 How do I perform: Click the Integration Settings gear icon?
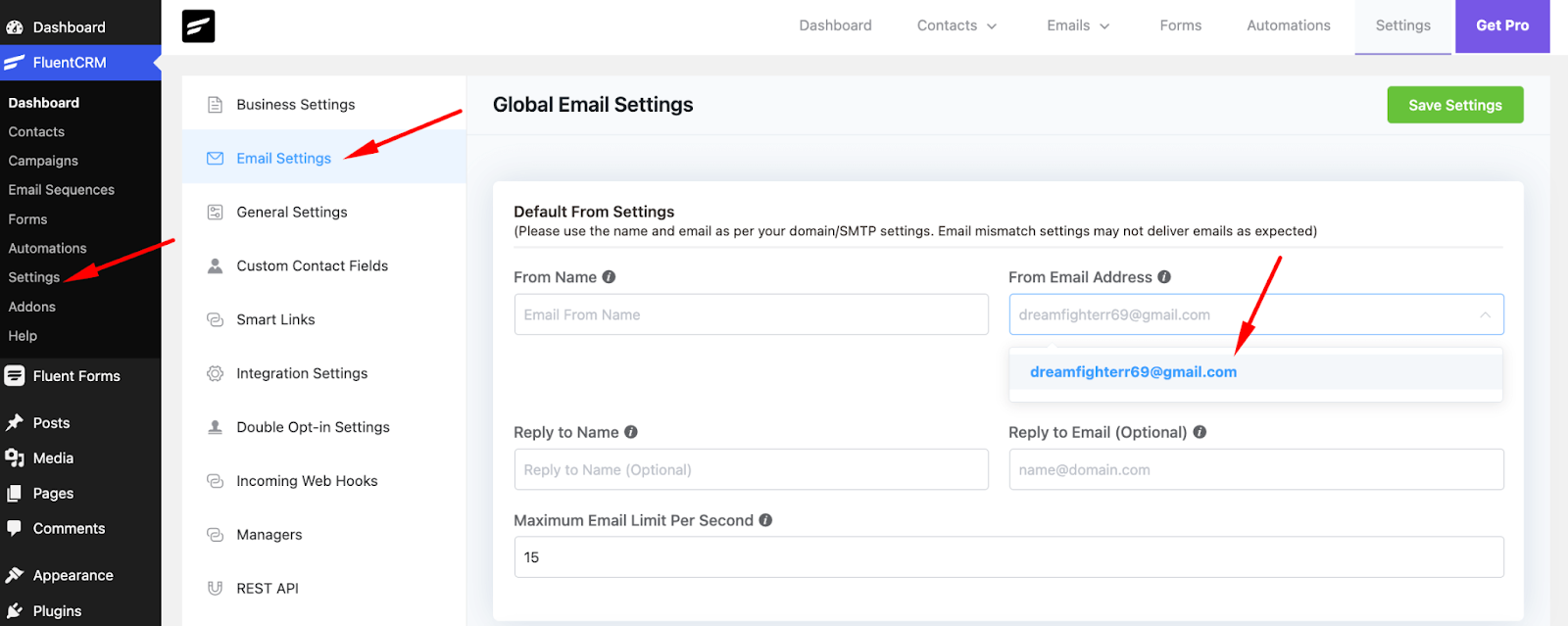pos(215,373)
